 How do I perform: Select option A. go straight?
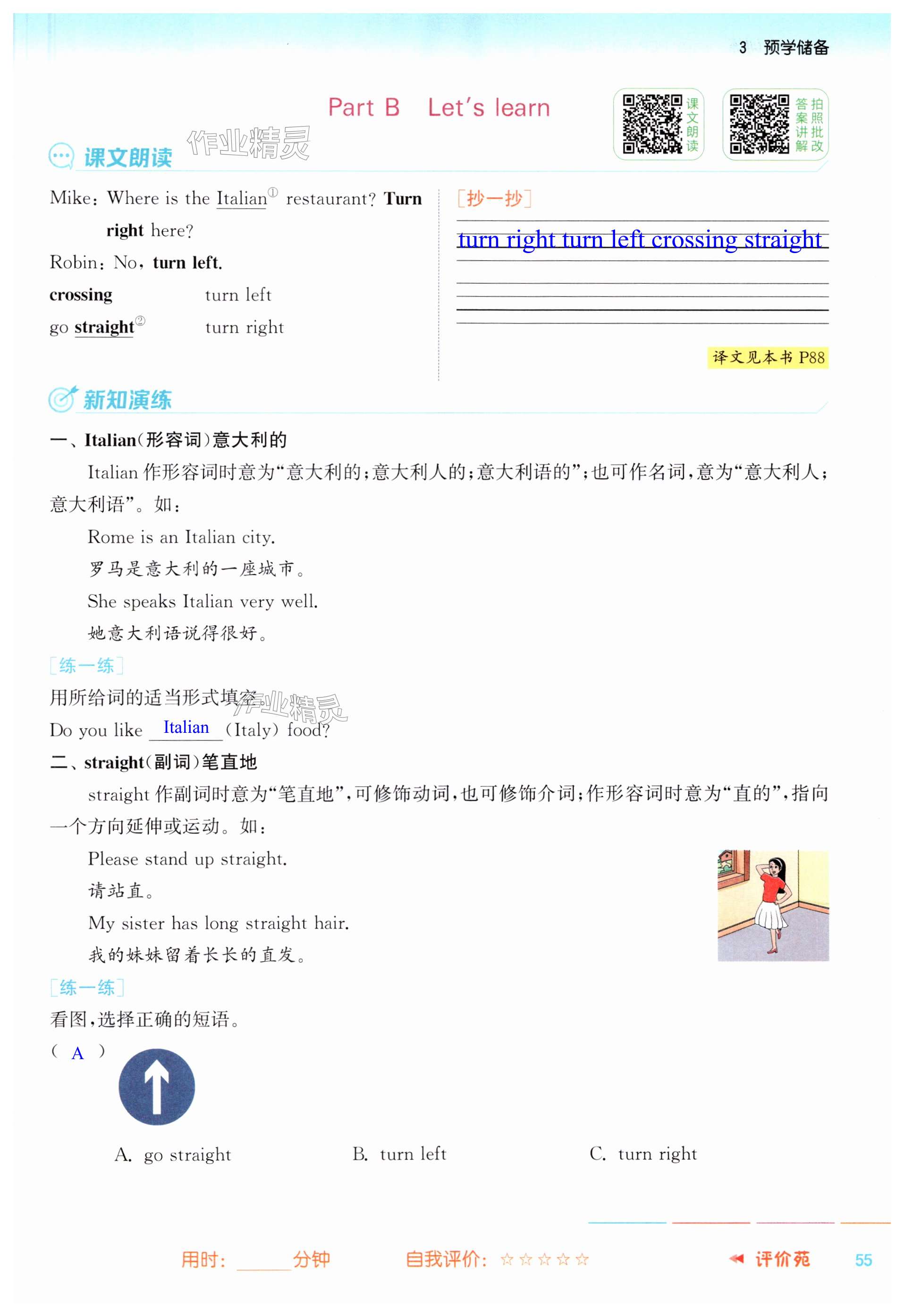pyautogui.click(x=173, y=1155)
